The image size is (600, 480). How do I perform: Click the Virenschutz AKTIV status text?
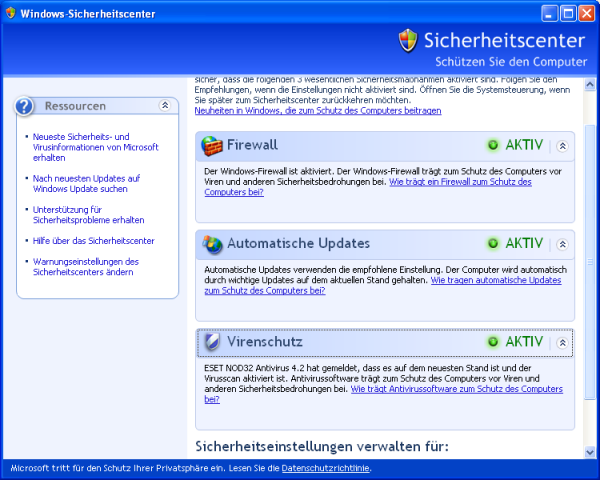click(524, 342)
